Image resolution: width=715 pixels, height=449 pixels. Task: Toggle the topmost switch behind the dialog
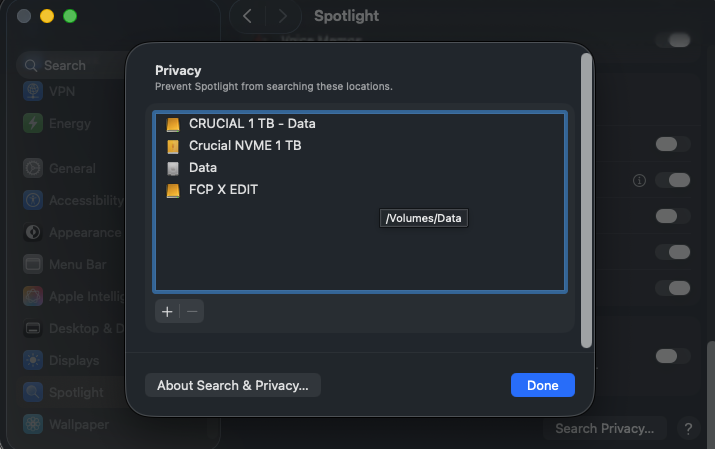[673, 40]
